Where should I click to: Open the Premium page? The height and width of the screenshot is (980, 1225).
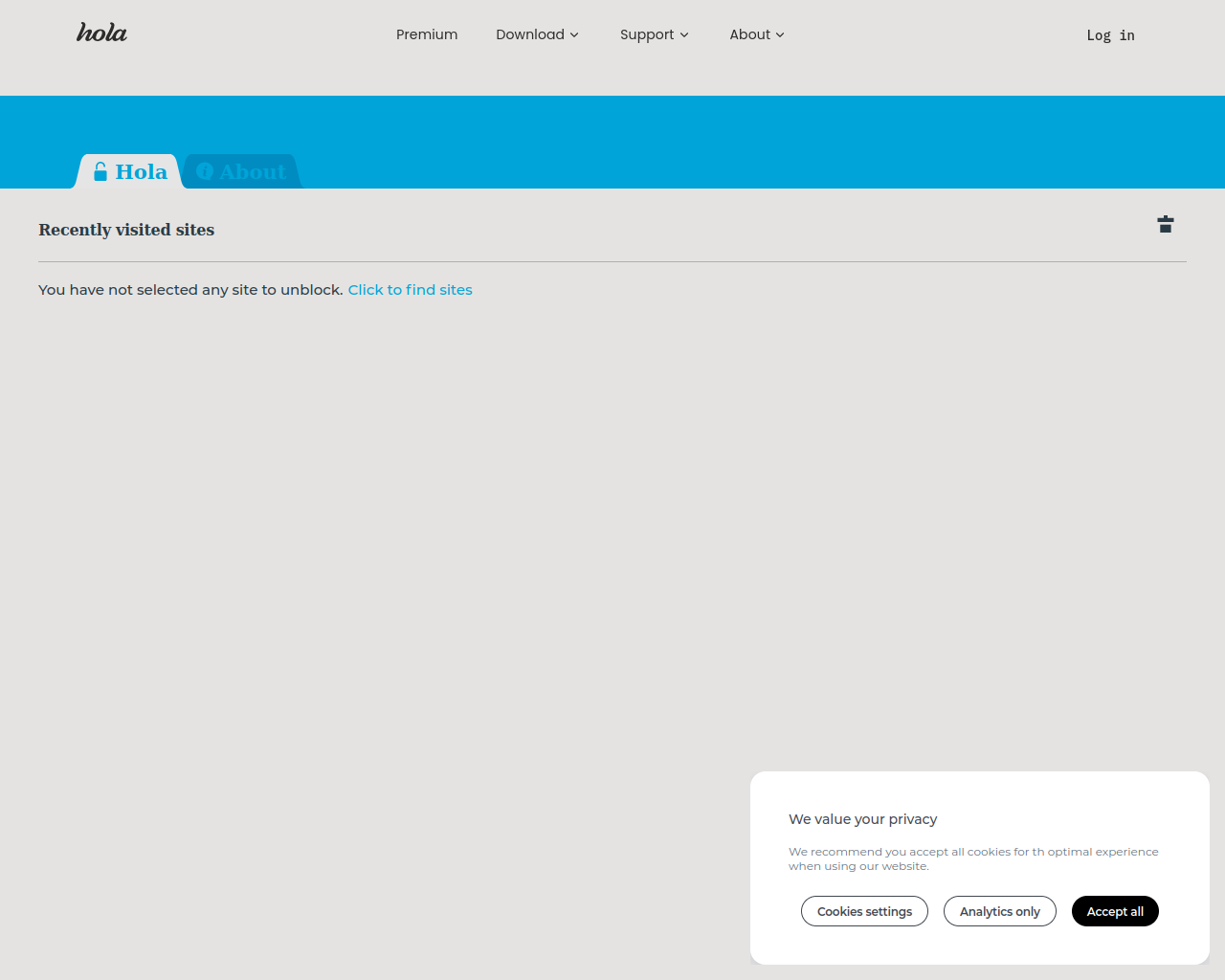point(427,34)
